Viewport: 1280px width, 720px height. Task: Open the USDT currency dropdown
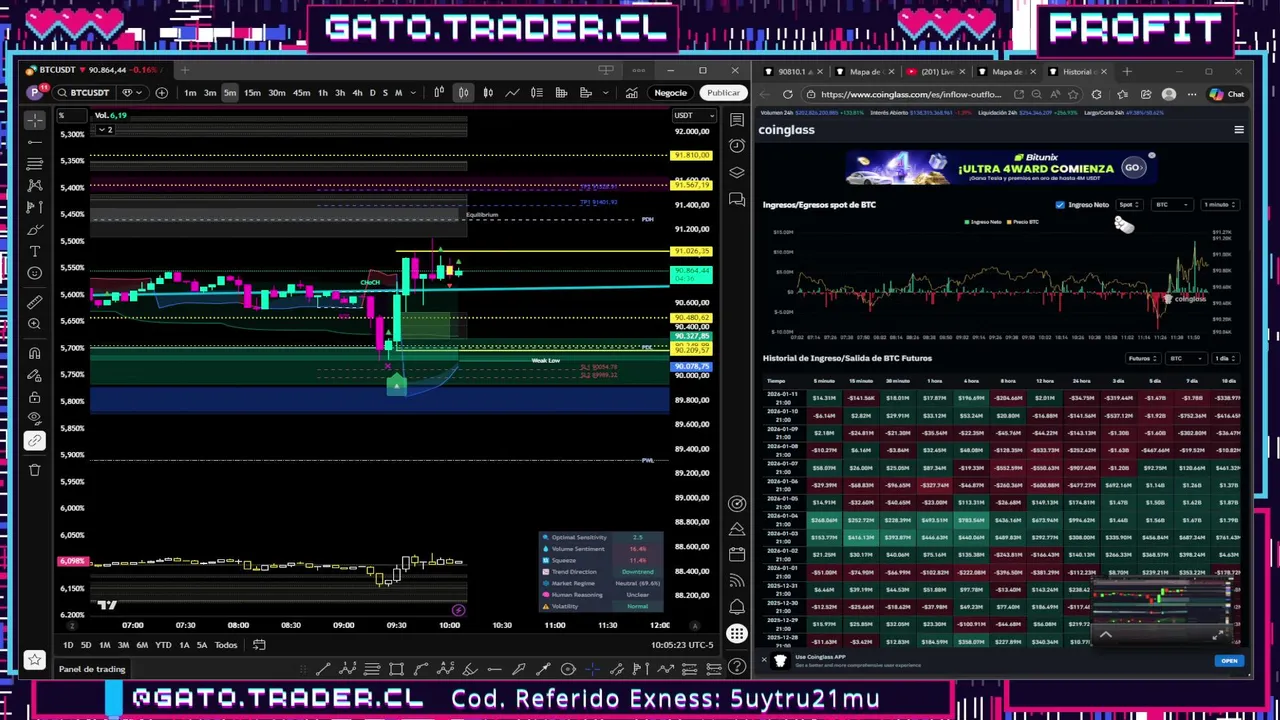click(693, 115)
